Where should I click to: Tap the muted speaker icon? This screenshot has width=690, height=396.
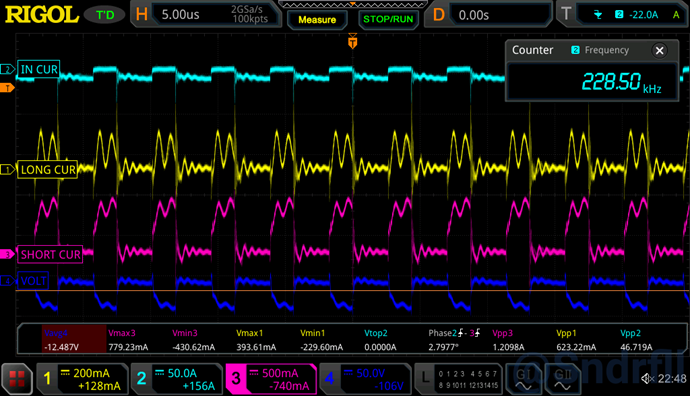[x=647, y=378]
